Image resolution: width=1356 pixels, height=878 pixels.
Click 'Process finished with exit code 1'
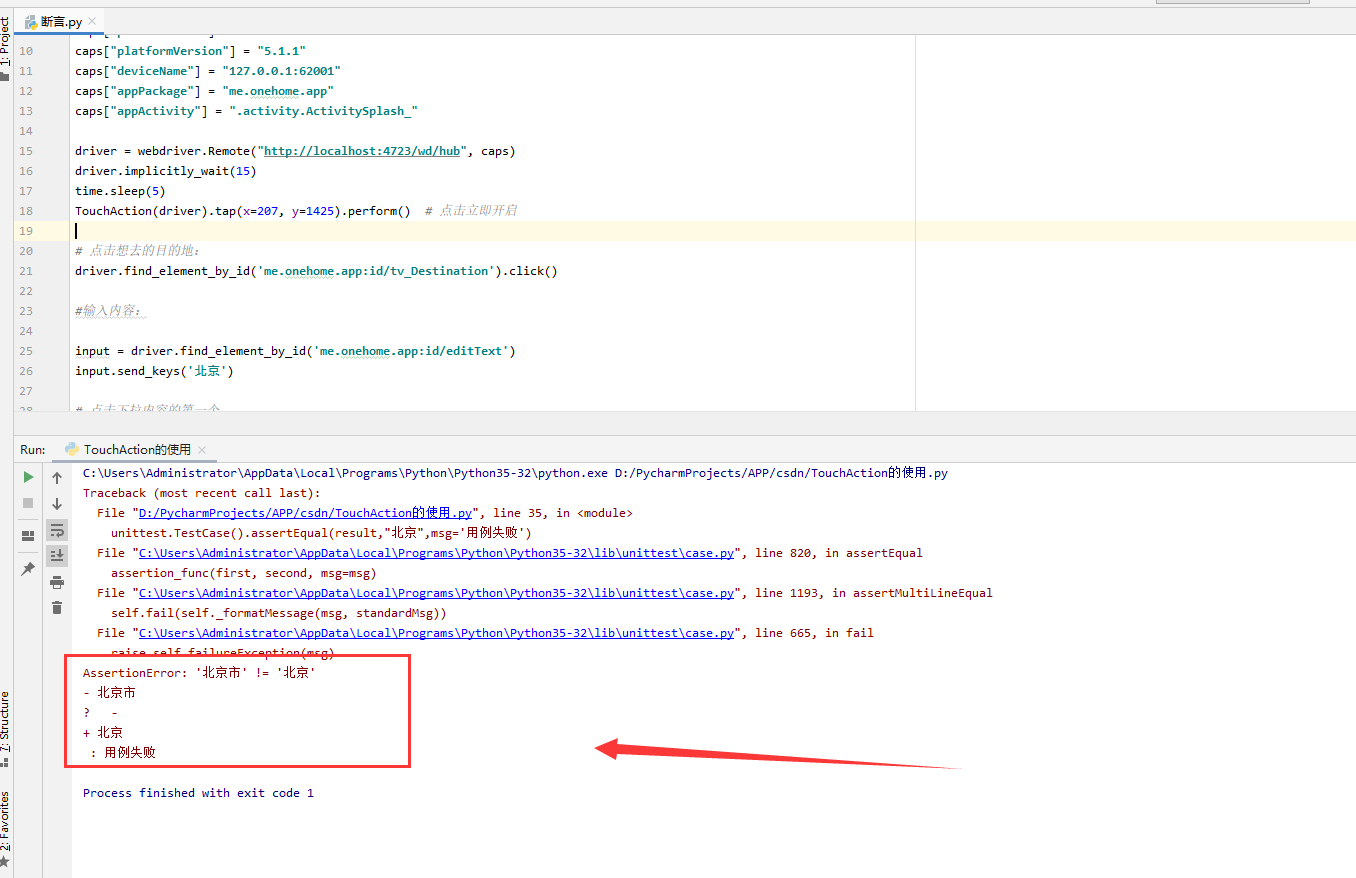[x=198, y=793]
